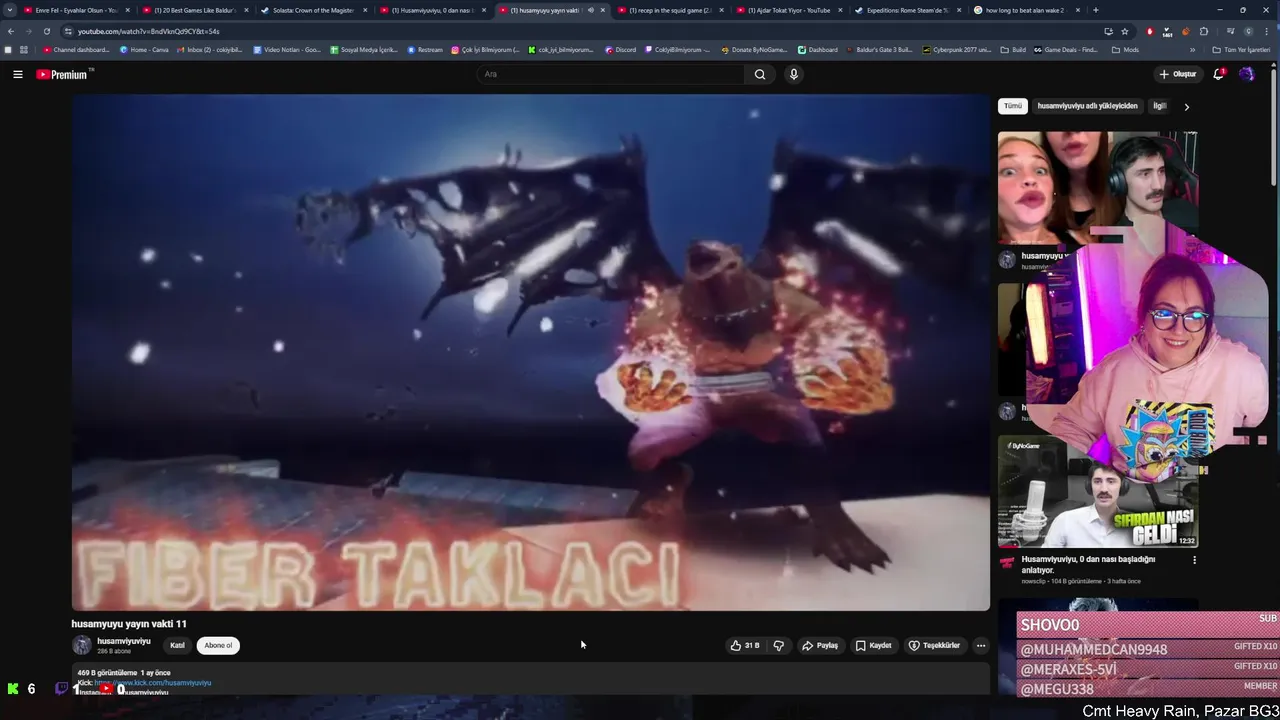Select the İlgili filter chip
The width and height of the screenshot is (1280, 720).
coord(1160,106)
